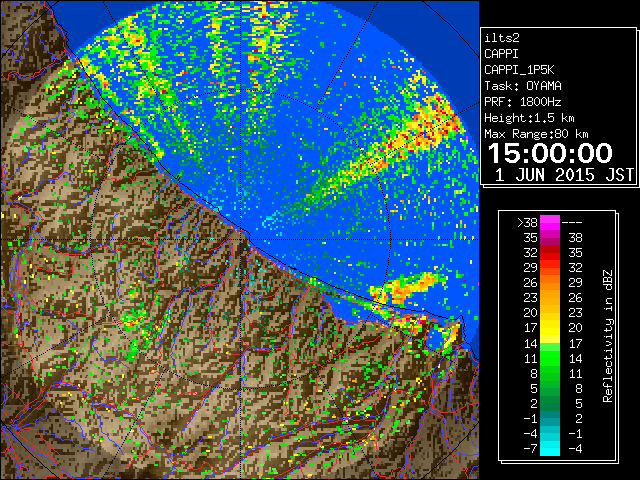This screenshot has width=640, height=480.
Task: Click the 'ilts2' label in info box
Action: pos(502,38)
